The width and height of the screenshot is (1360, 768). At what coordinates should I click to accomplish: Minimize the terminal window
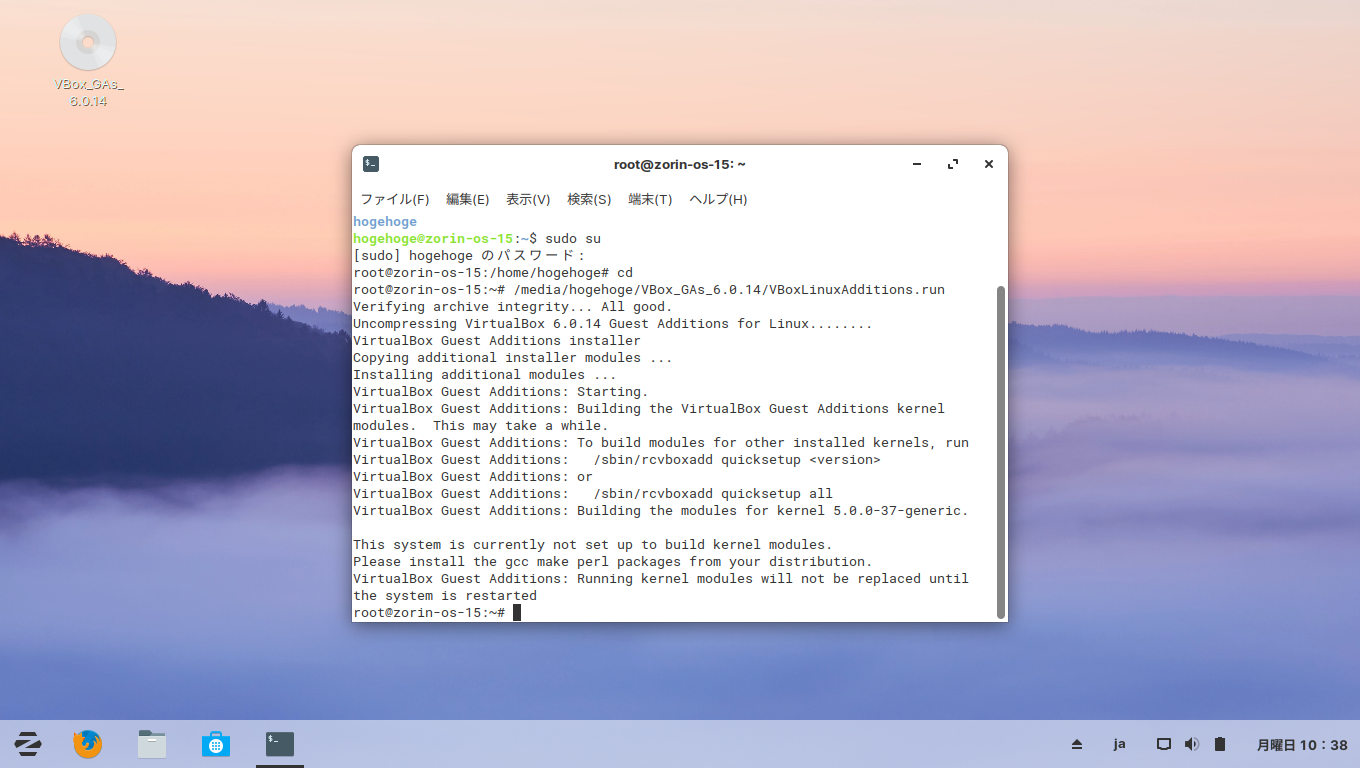click(917, 164)
